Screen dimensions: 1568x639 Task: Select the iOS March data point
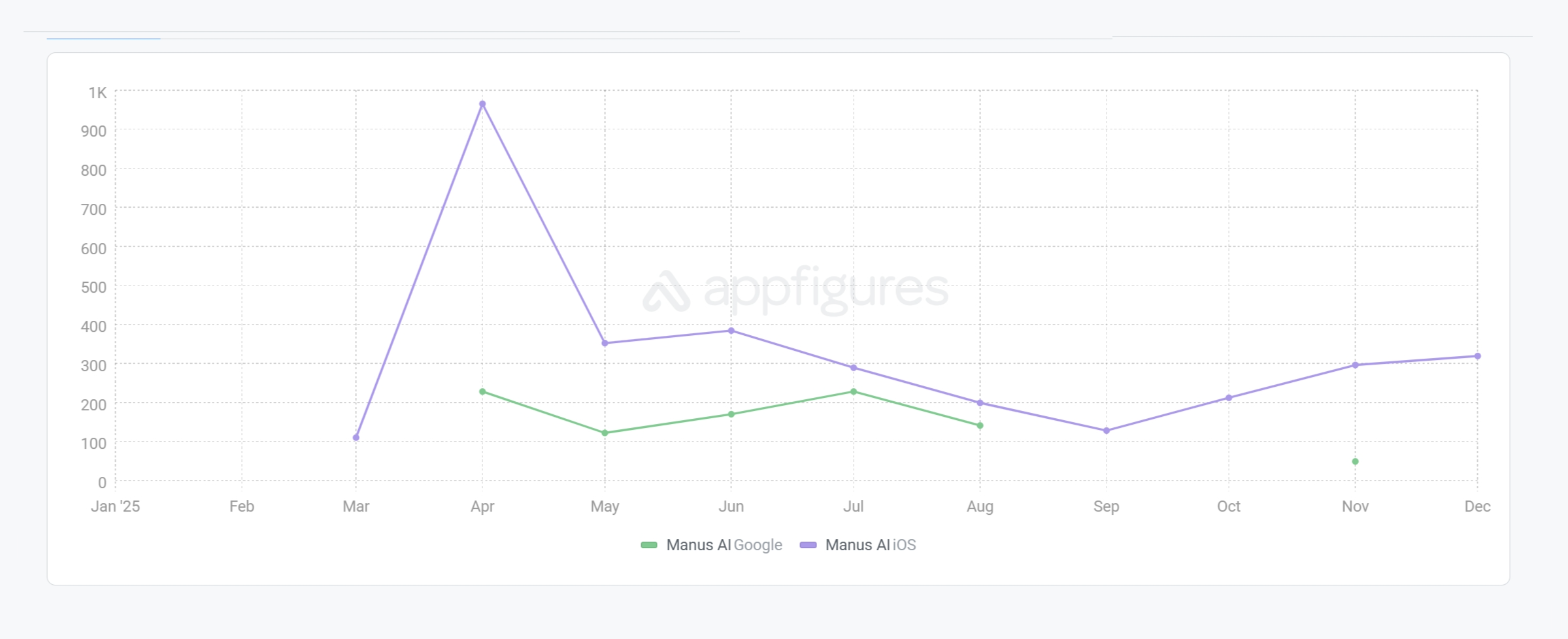pos(356,438)
